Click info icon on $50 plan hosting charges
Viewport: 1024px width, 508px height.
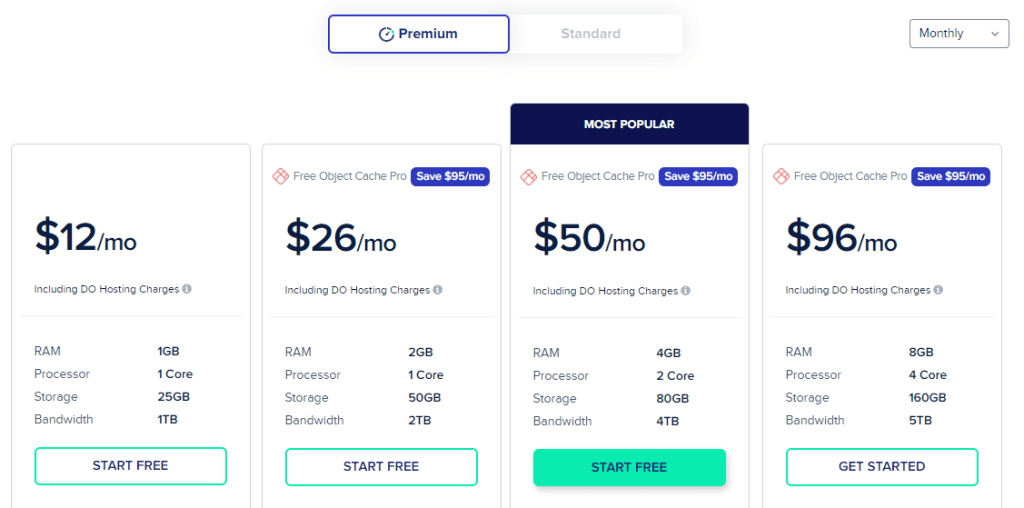click(x=685, y=291)
